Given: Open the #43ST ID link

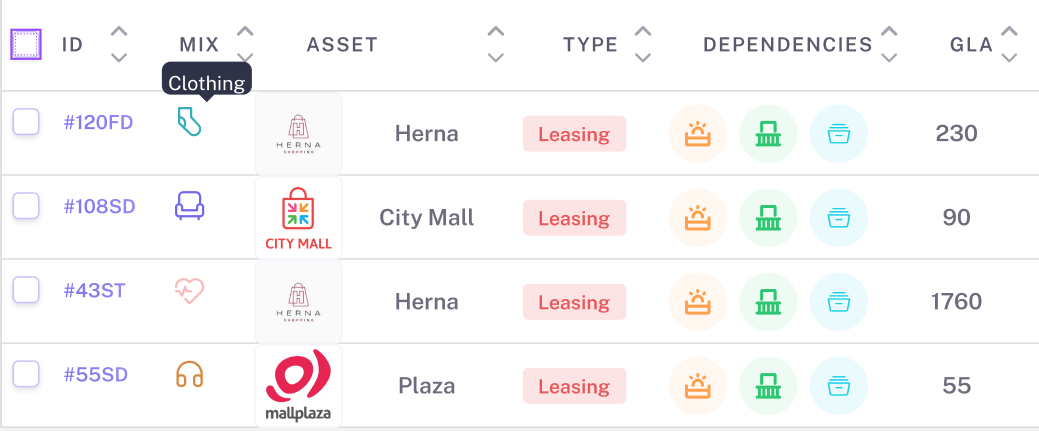Looking at the screenshot, I should [94, 291].
